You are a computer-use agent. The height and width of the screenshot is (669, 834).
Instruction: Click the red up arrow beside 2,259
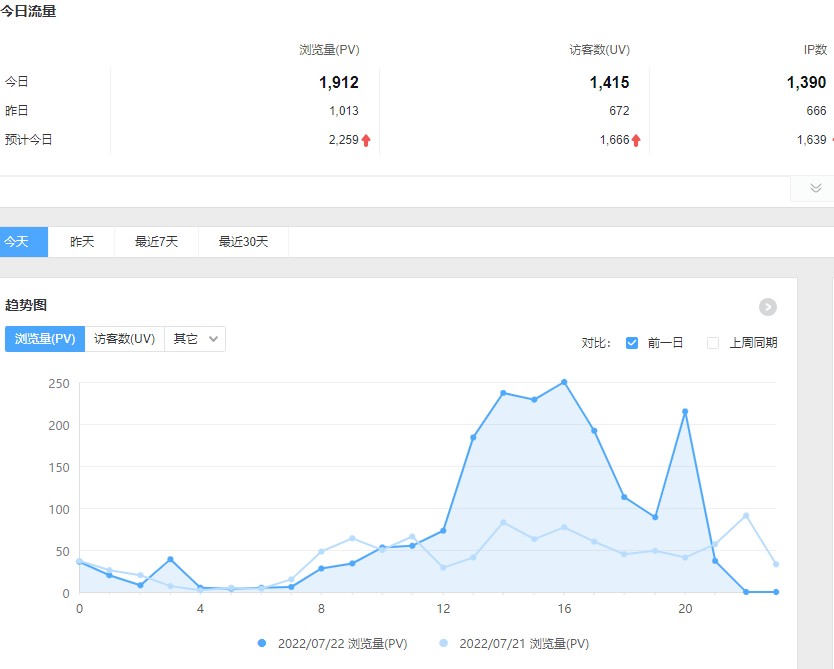coord(366,140)
